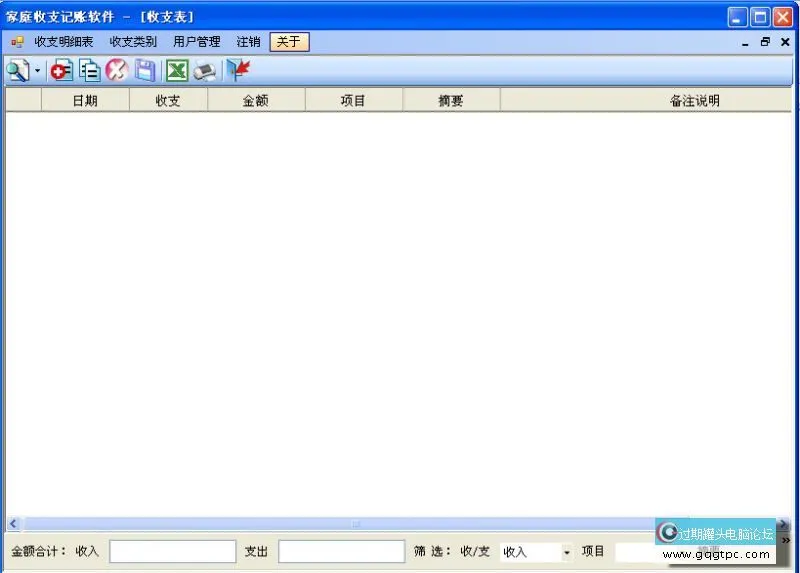The height and width of the screenshot is (573, 800).
Task: Delete the record with the red X icon
Action: 117,70
